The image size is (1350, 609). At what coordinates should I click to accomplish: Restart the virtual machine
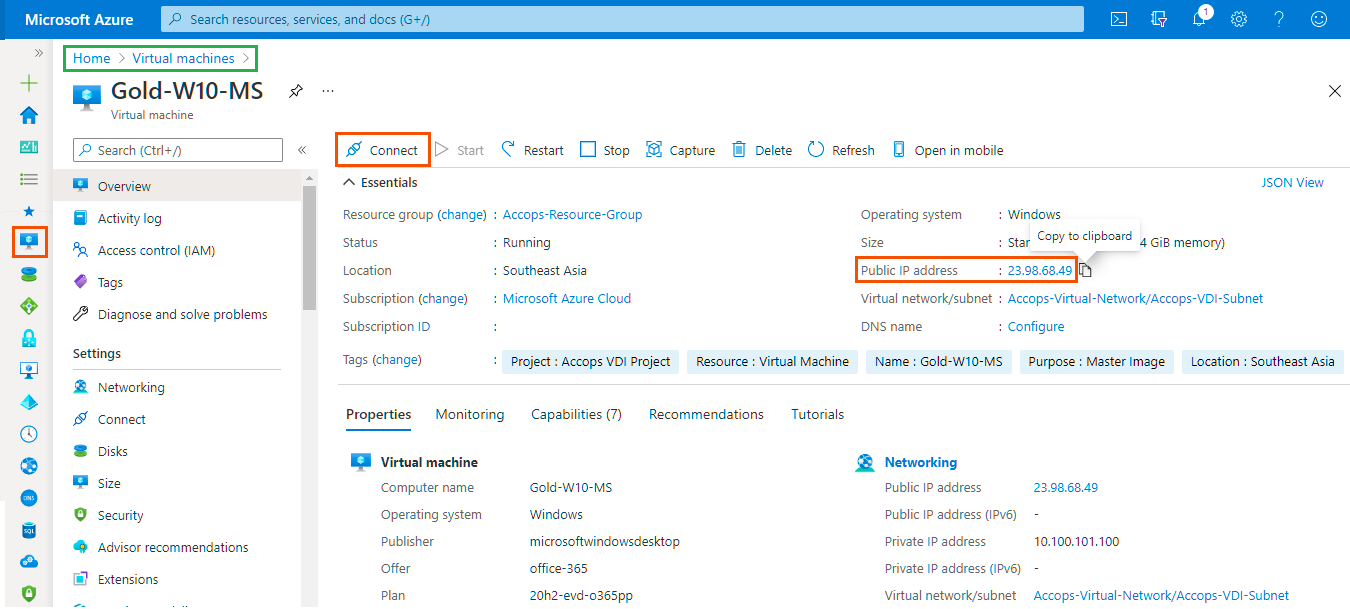point(532,150)
